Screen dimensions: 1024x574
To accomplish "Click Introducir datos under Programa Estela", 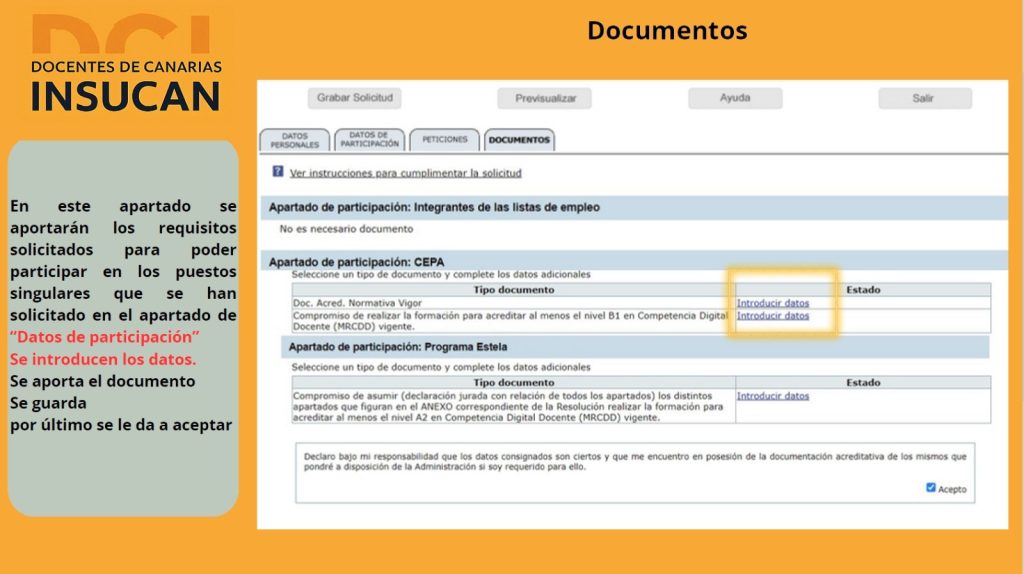I will click(772, 396).
